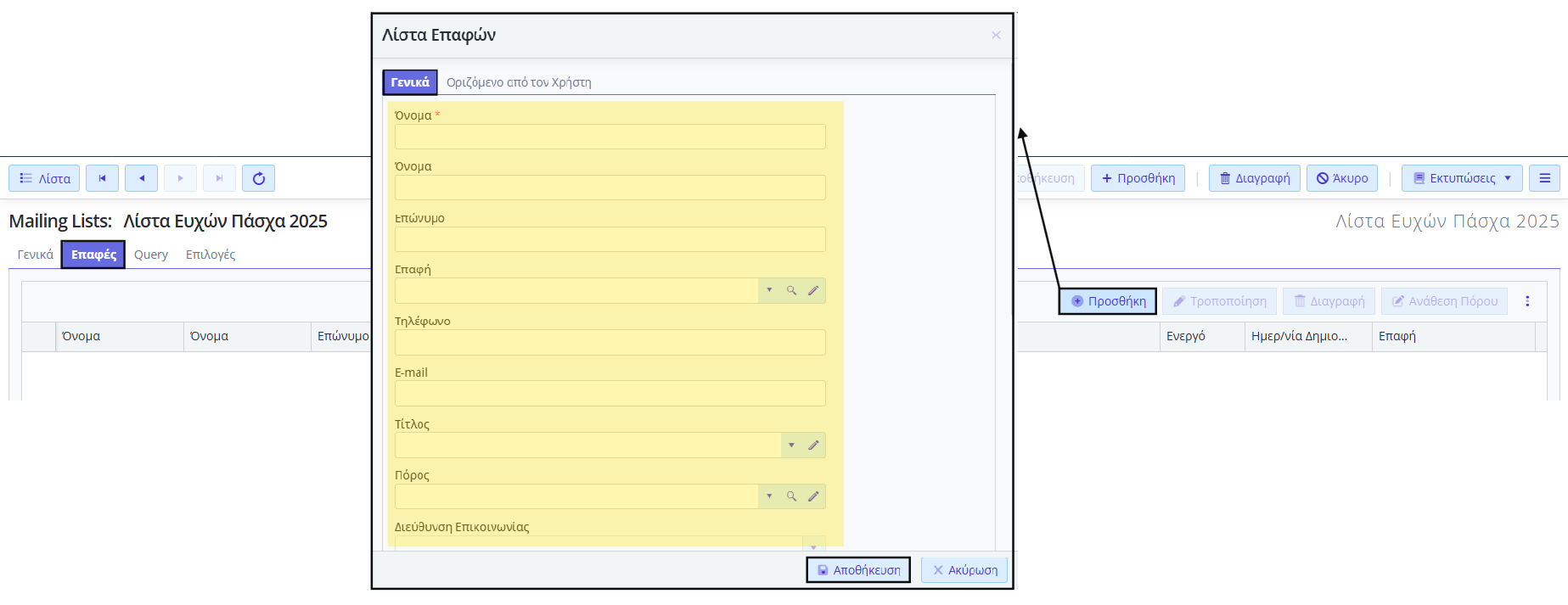This screenshot has height=605, width=1568.
Task: Open the three-dot more options menu
Action: (1527, 301)
